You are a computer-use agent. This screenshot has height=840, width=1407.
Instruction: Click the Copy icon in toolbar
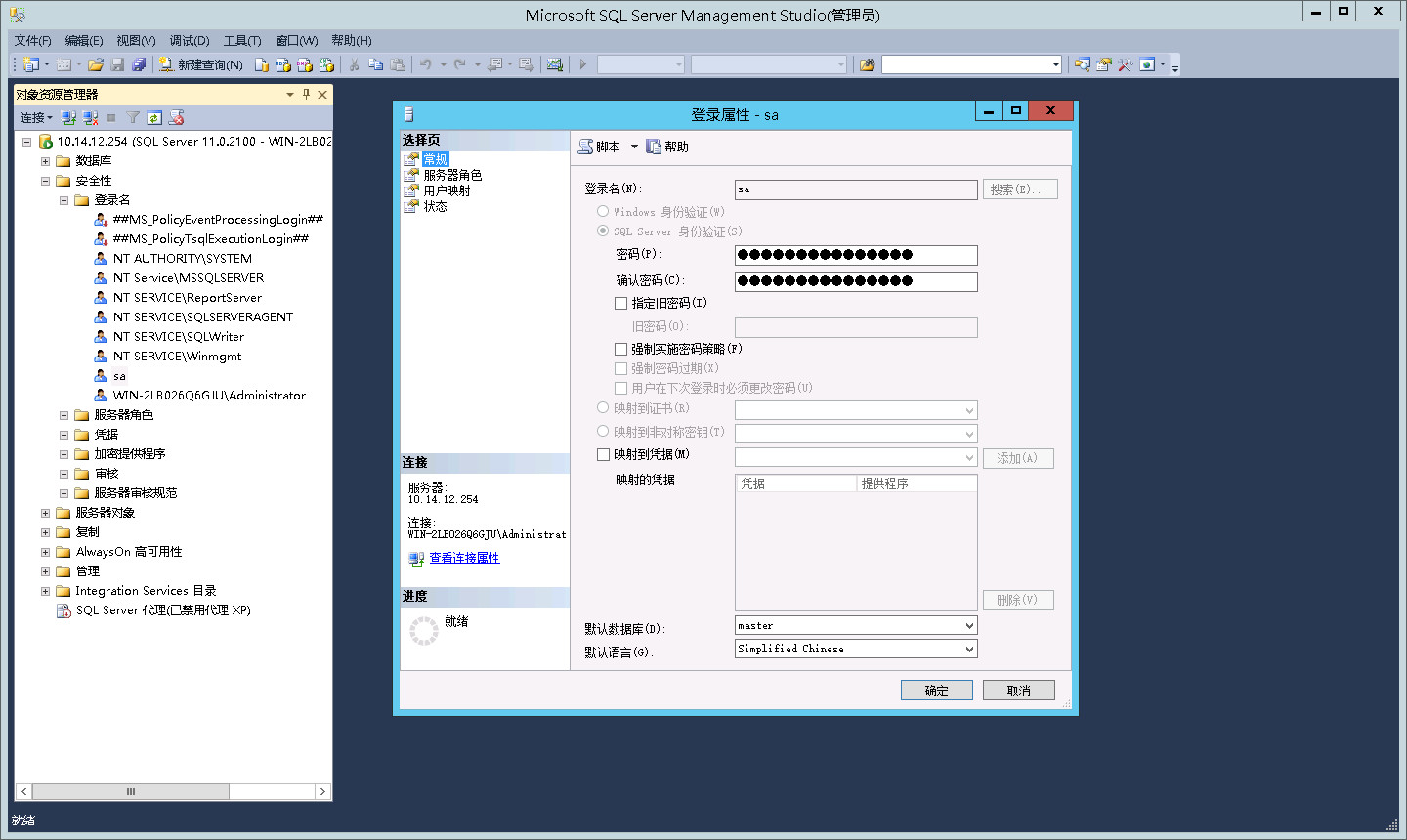(x=375, y=64)
